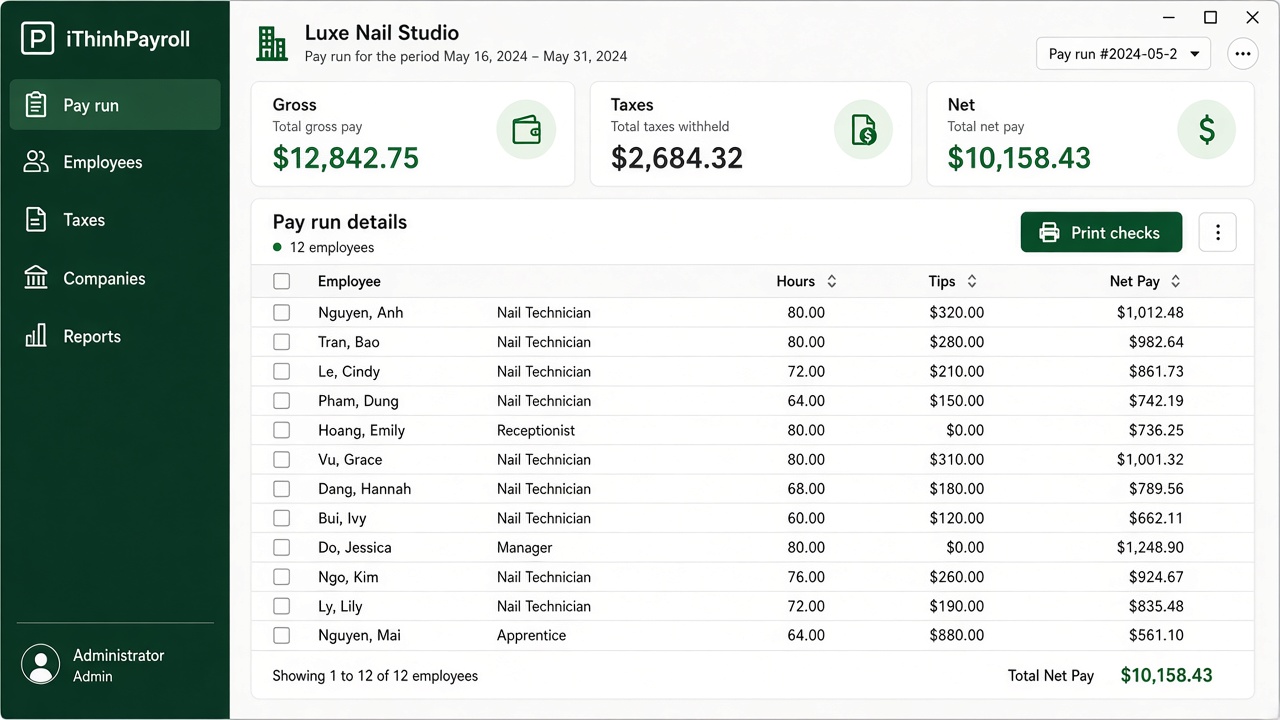The height and width of the screenshot is (720, 1280).
Task: Click the Print checks button
Action: pos(1101,232)
